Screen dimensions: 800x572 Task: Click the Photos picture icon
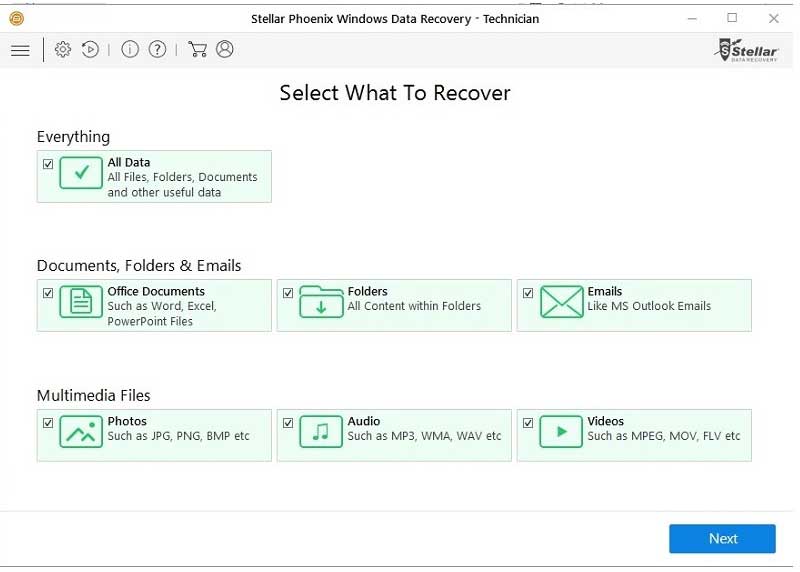click(81, 432)
